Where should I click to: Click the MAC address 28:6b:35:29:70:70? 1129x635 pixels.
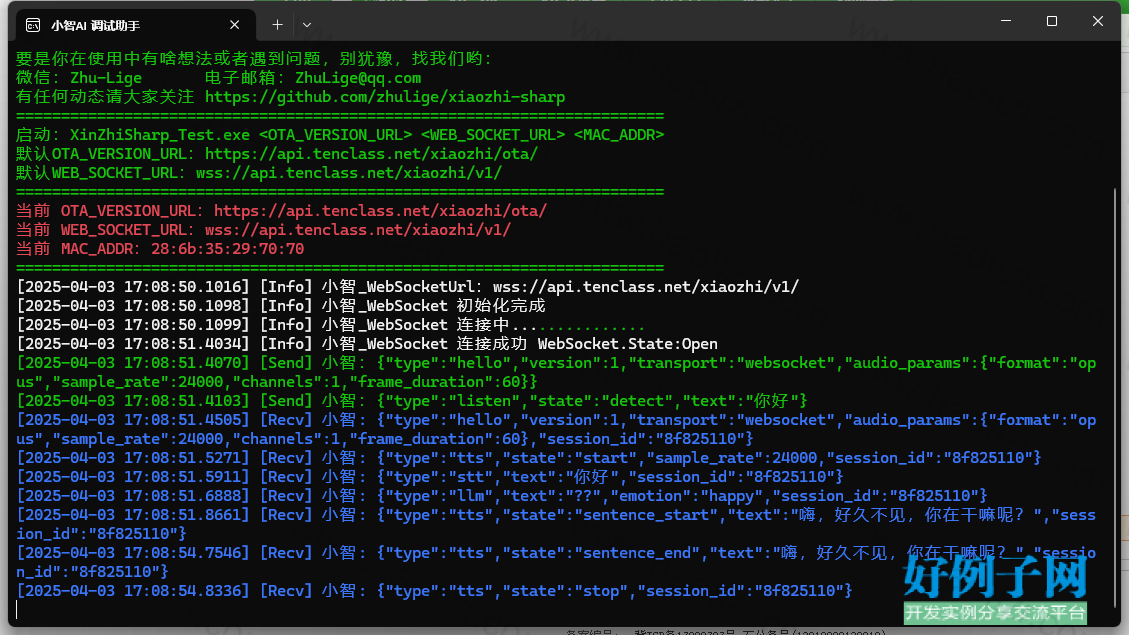(x=228, y=248)
